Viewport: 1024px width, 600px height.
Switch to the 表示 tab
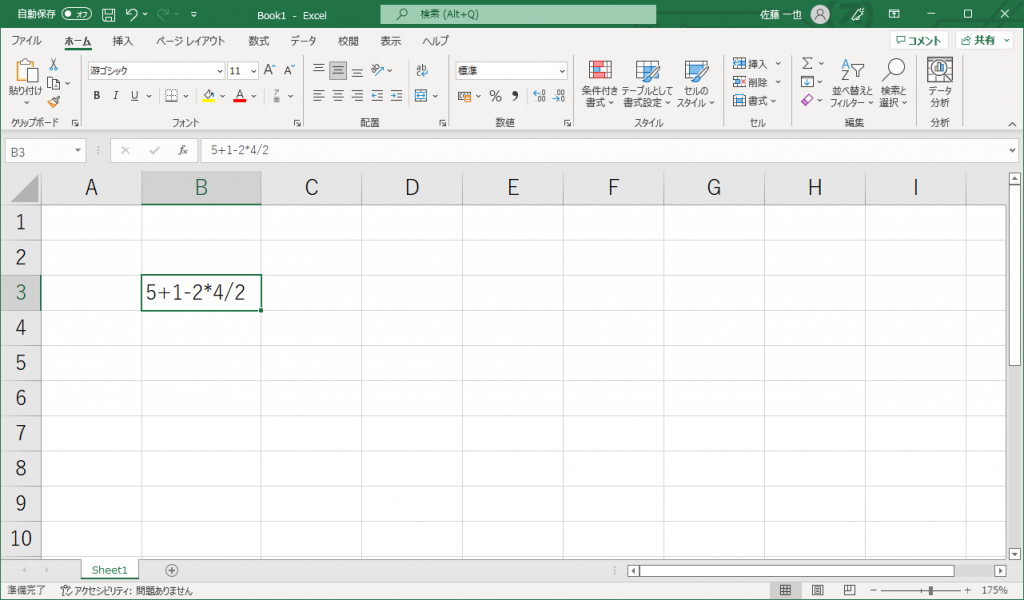pyautogui.click(x=391, y=41)
